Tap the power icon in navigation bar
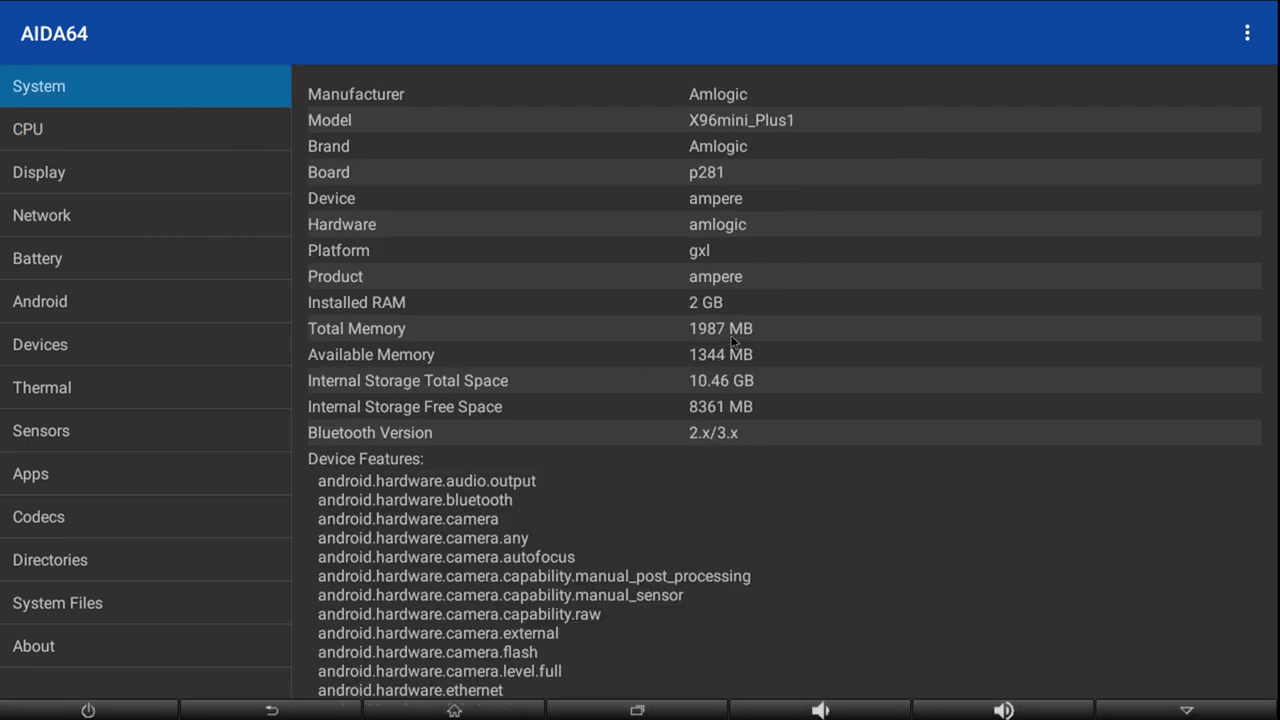 (x=88, y=710)
